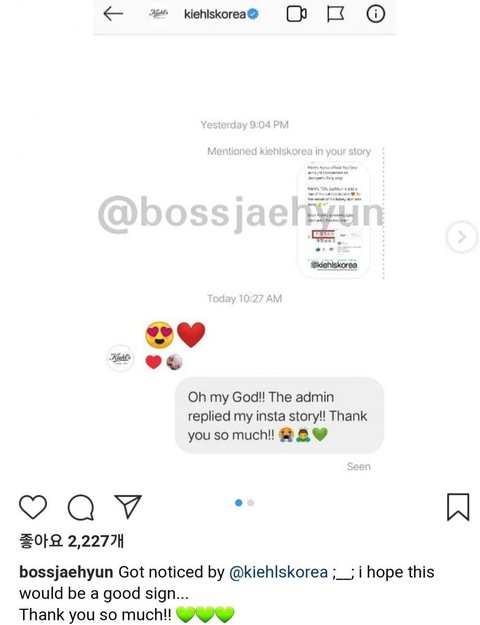Open the info details icon
The height and width of the screenshot is (625, 480).
376,14
